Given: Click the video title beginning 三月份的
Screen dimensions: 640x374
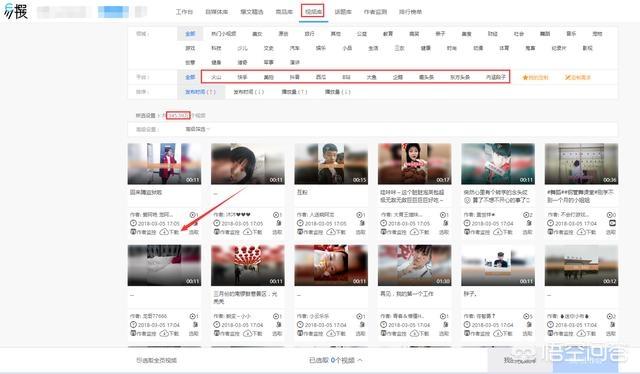Looking at the screenshot, I should (x=245, y=297).
